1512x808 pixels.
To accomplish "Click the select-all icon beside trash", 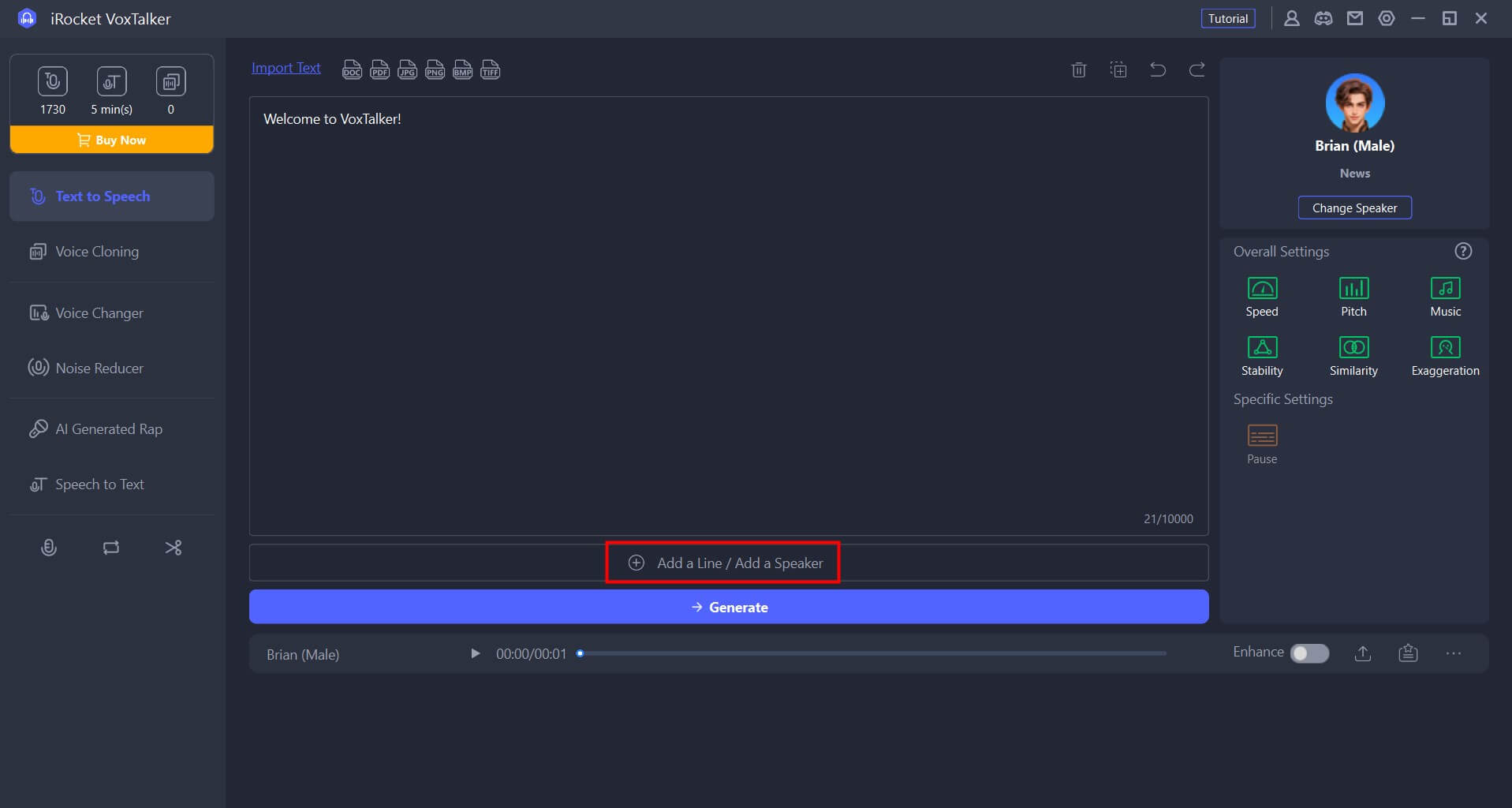I will 1118,69.
